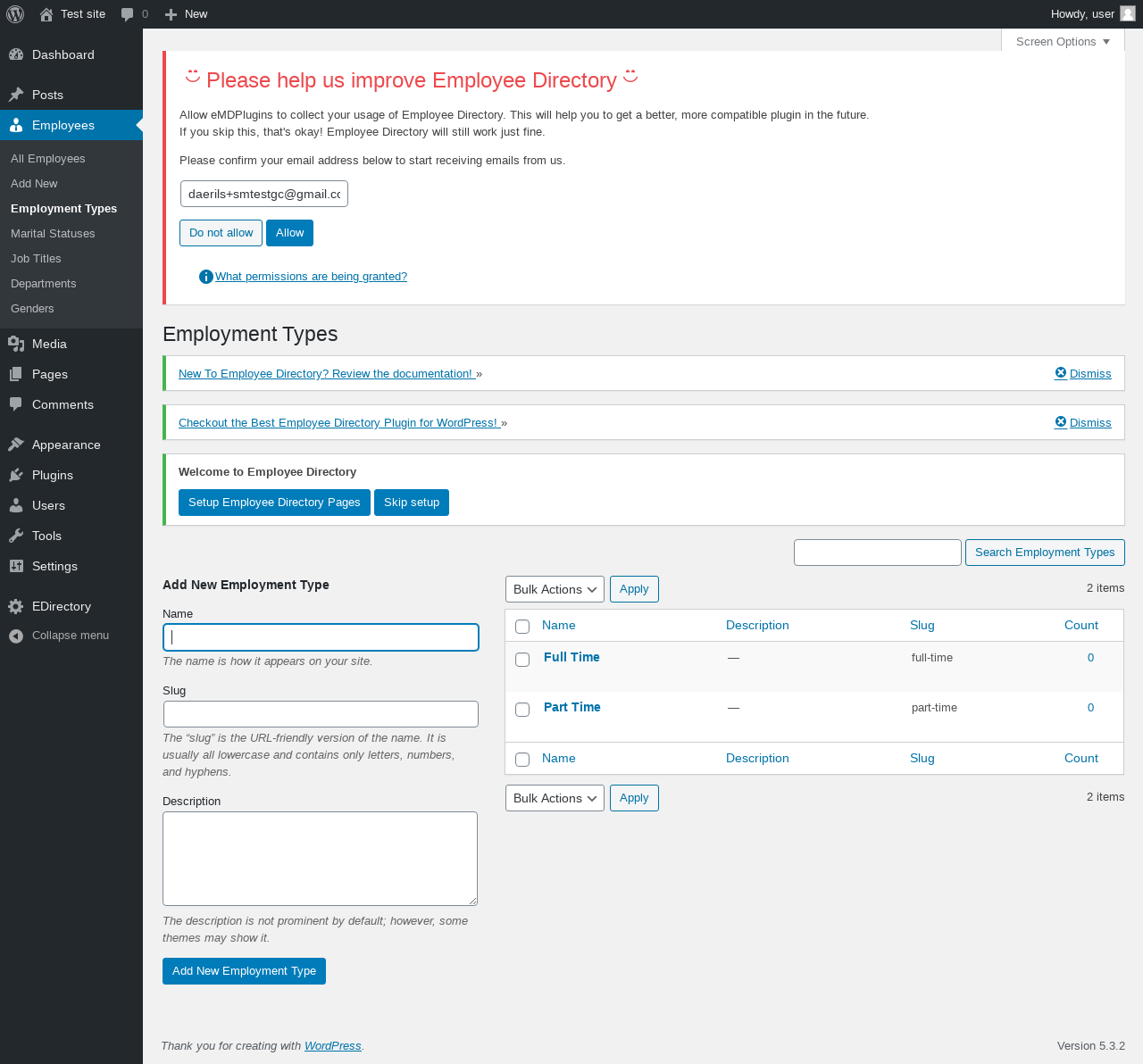Image resolution: width=1143 pixels, height=1064 pixels.
Task: Tick the select-all checkbox in table header
Action: point(522,627)
